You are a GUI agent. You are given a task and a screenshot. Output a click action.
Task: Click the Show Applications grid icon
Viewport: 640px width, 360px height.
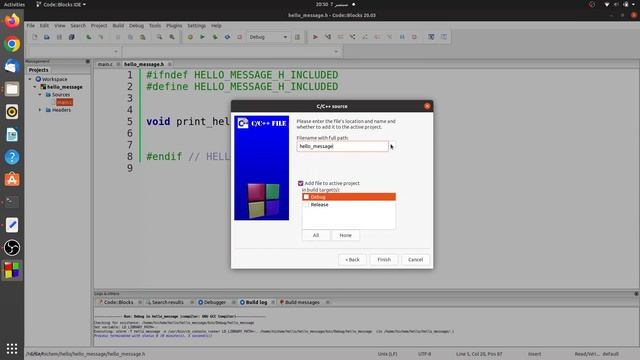click(12, 348)
